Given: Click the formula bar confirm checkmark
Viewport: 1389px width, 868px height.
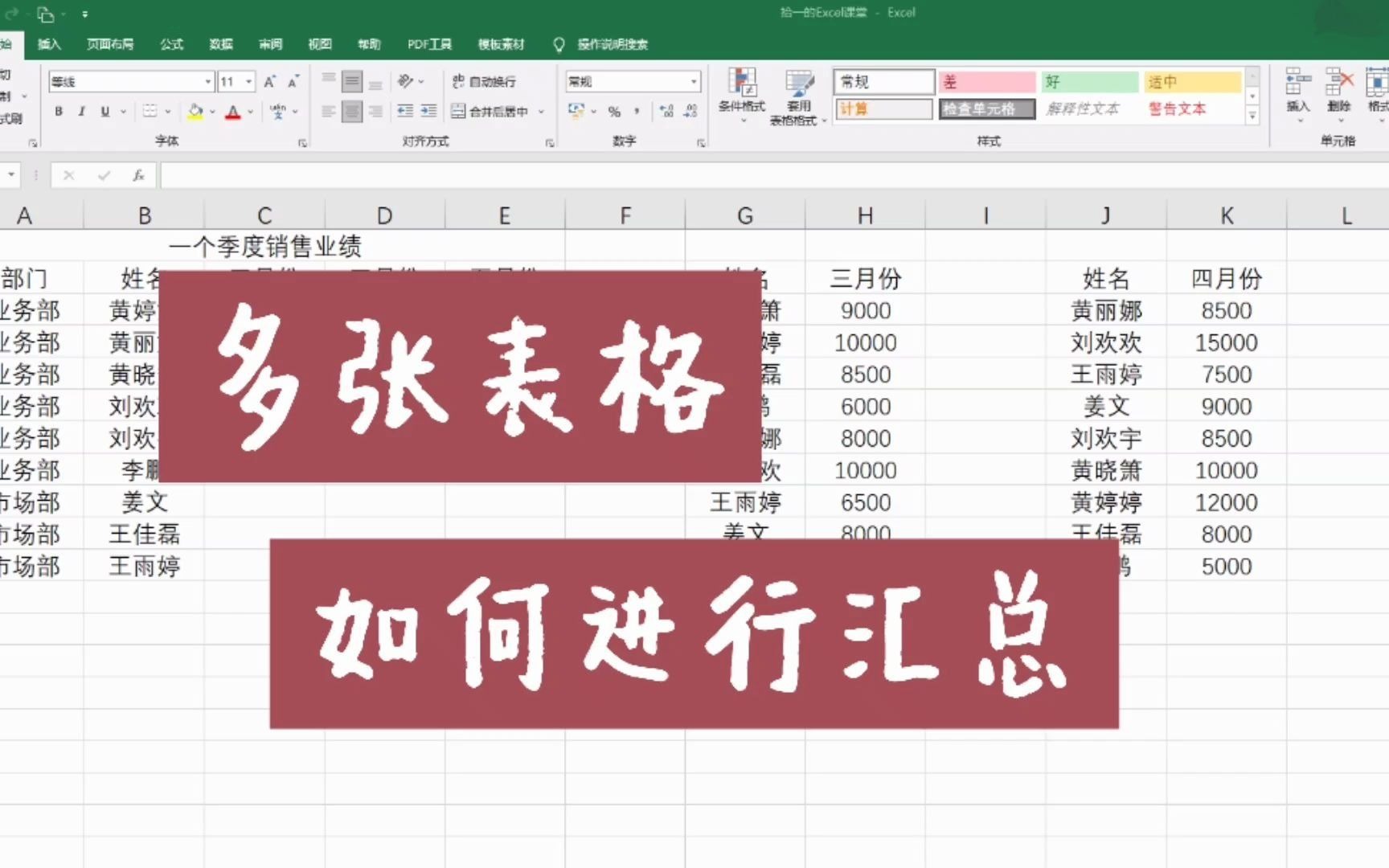Looking at the screenshot, I should [x=104, y=174].
